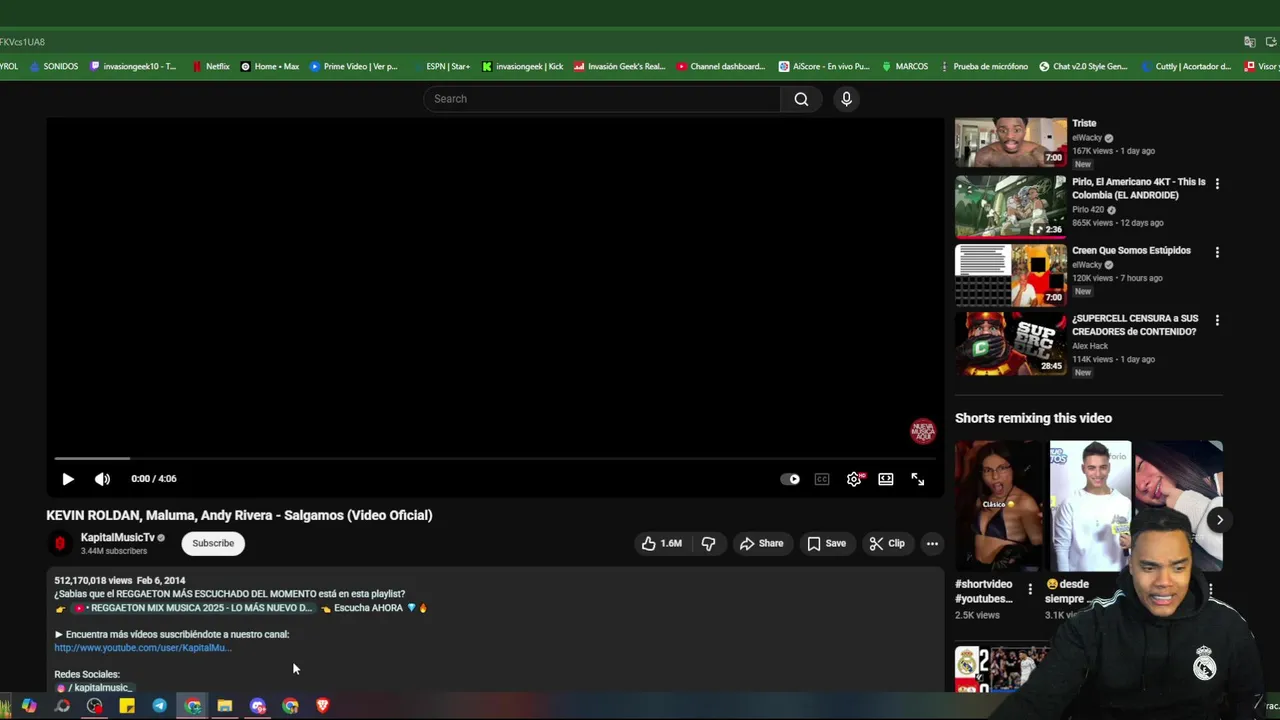Screen dimensions: 1280x720
Task: Open the Pirlo This Is Colombia thumbnail
Action: click(x=1010, y=207)
